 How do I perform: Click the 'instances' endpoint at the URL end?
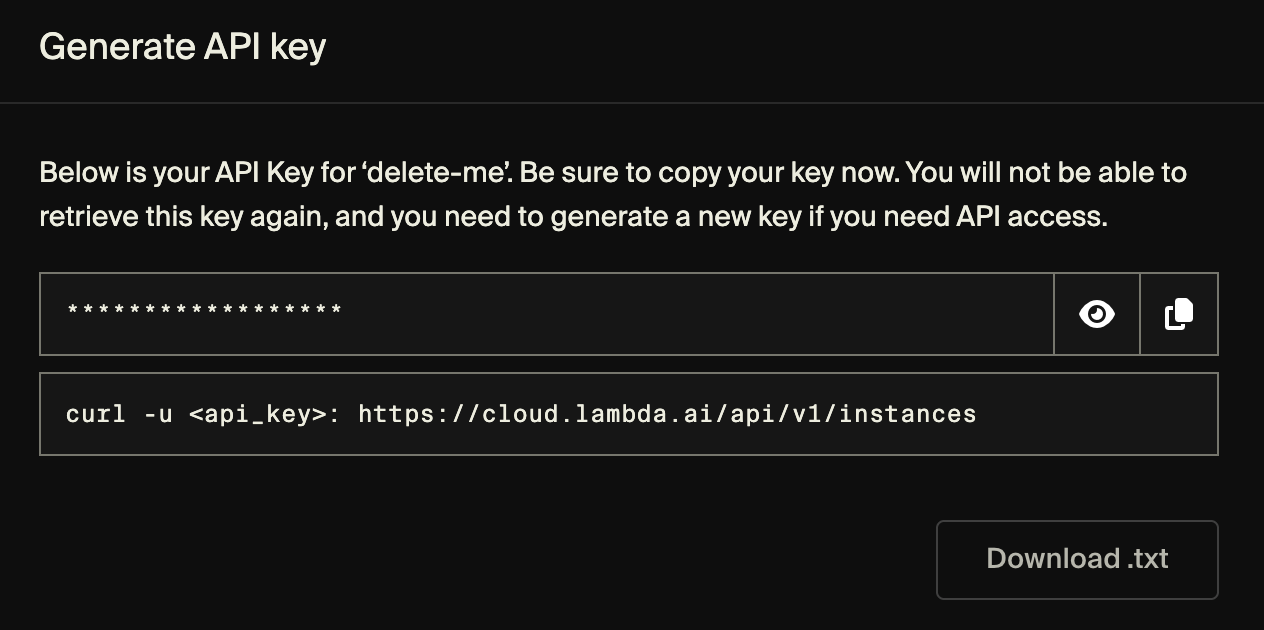907,414
